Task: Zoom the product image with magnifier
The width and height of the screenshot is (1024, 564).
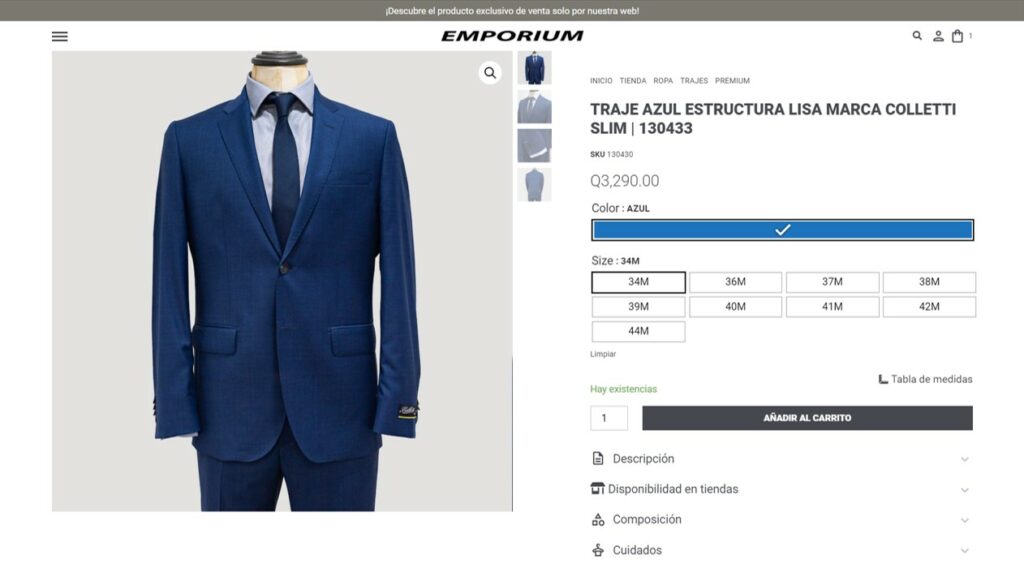Action: tap(490, 73)
